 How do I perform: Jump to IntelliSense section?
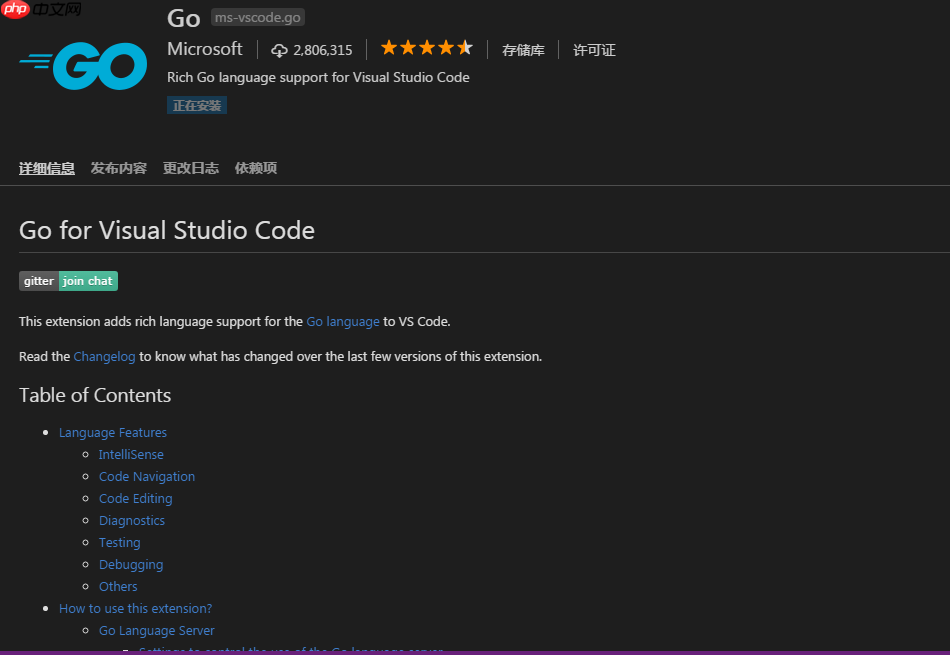coord(131,454)
